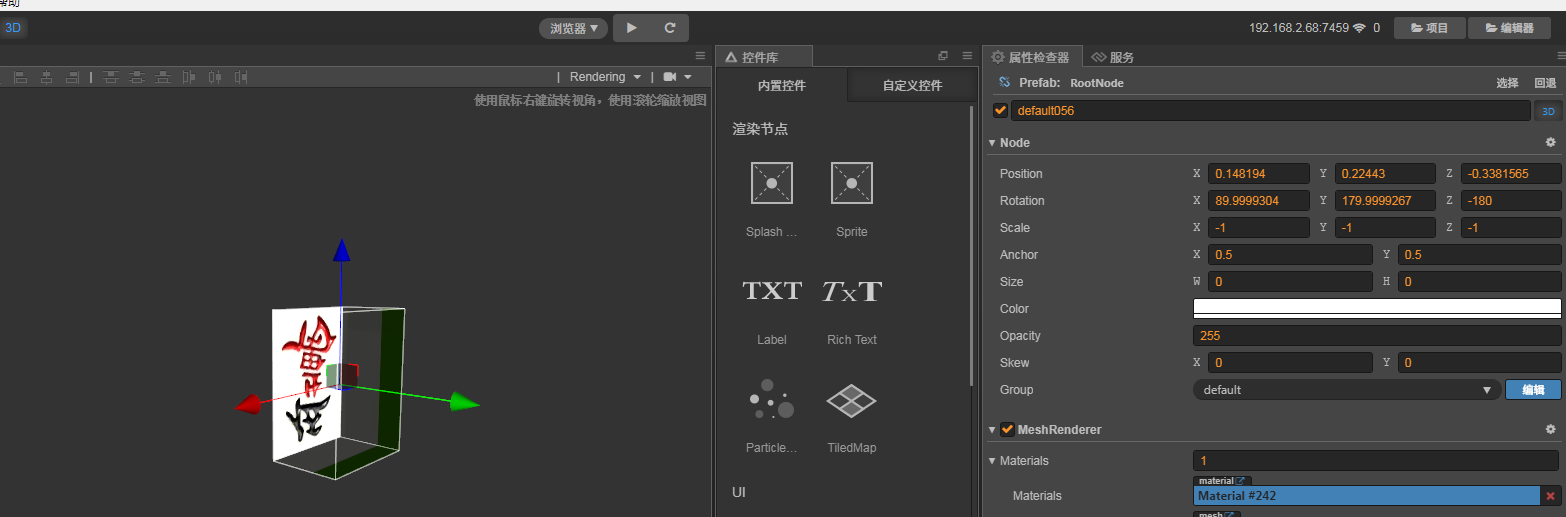Click the Opacity field showing 255
Image resolution: width=1566 pixels, height=517 pixels.
coord(1377,336)
